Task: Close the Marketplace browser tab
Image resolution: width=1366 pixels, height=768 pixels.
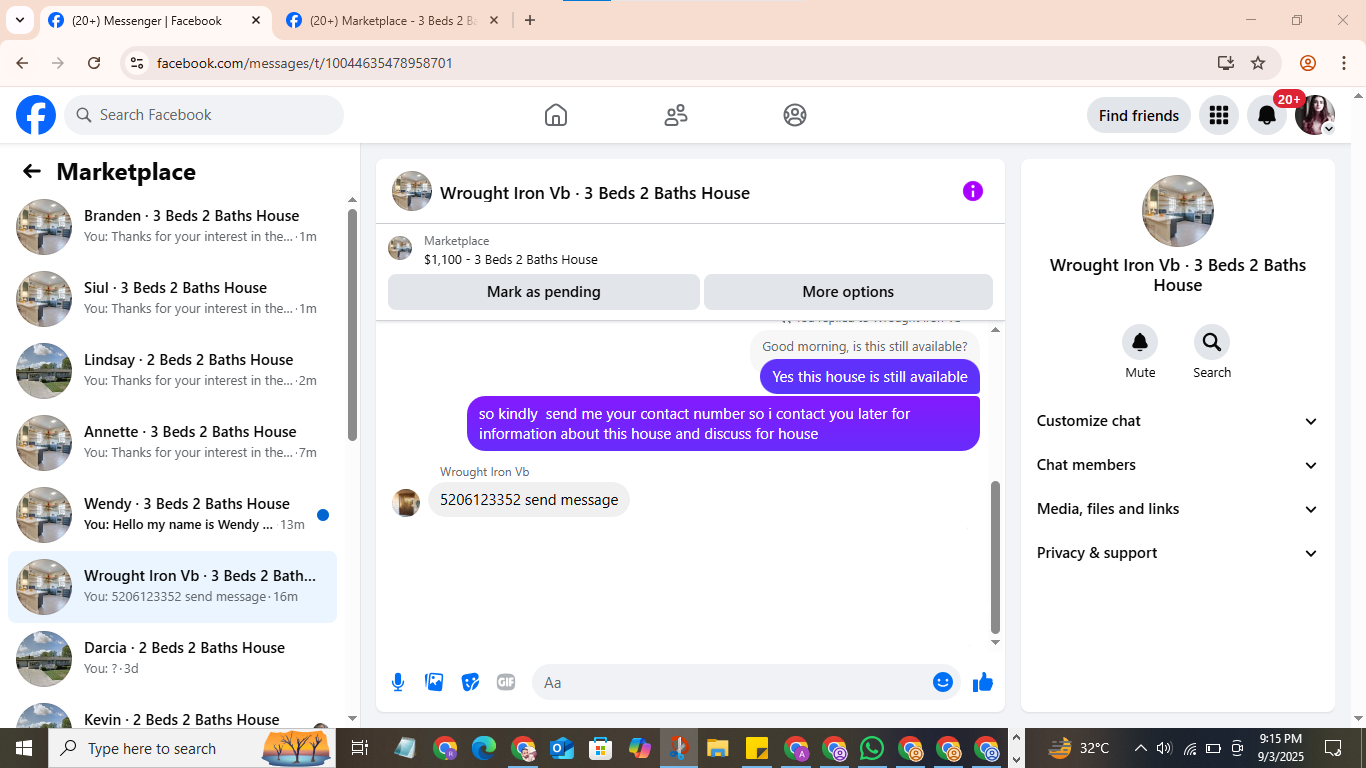Action: point(493,20)
